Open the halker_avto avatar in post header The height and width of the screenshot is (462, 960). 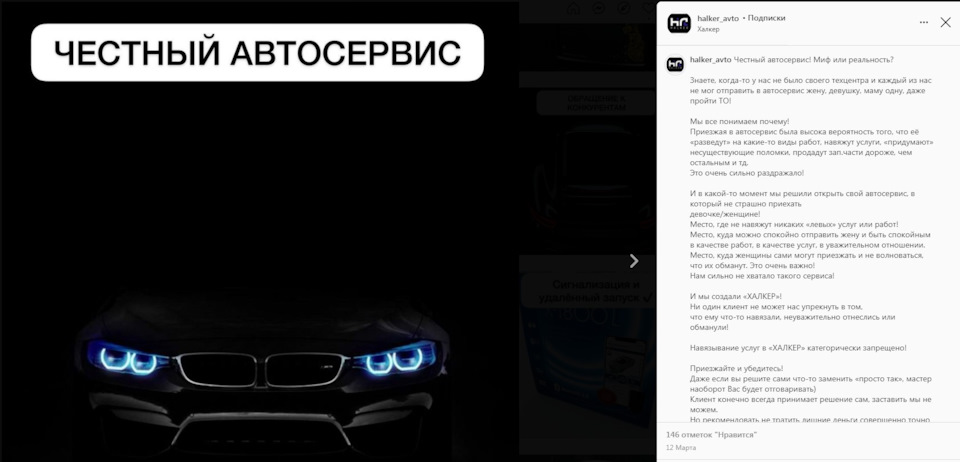678,23
